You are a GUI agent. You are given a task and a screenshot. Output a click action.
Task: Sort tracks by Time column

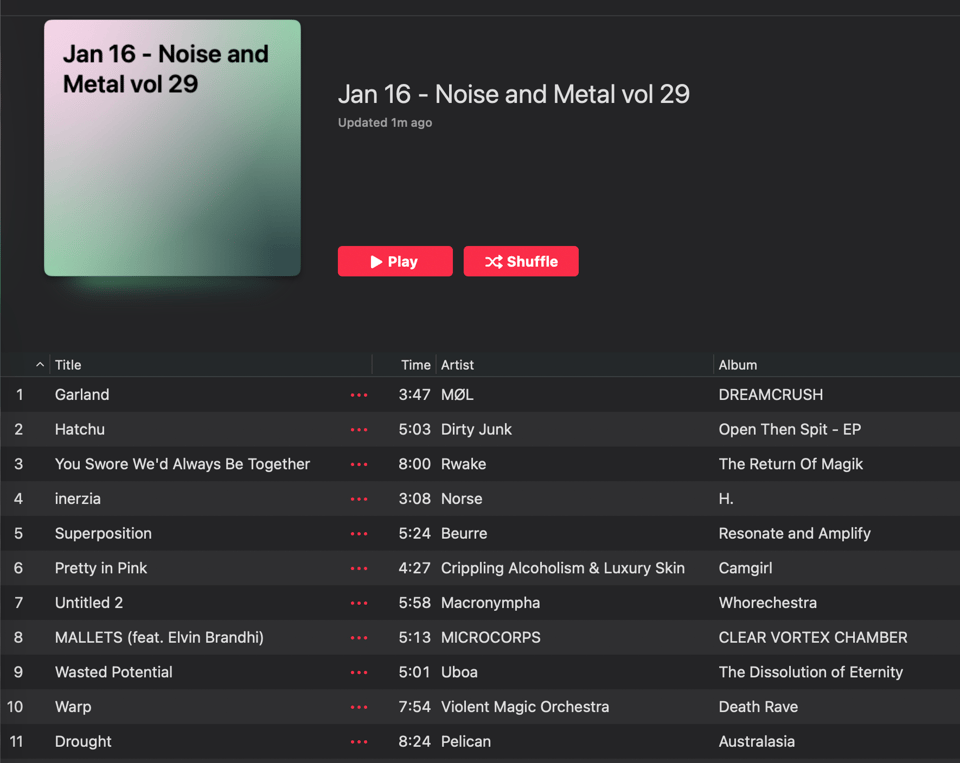[415, 365]
